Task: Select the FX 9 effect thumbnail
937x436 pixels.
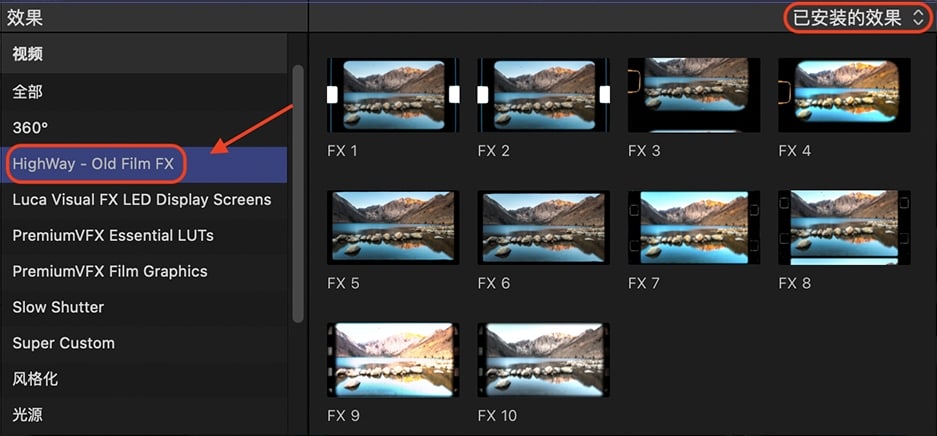Action: coord(393,360)
